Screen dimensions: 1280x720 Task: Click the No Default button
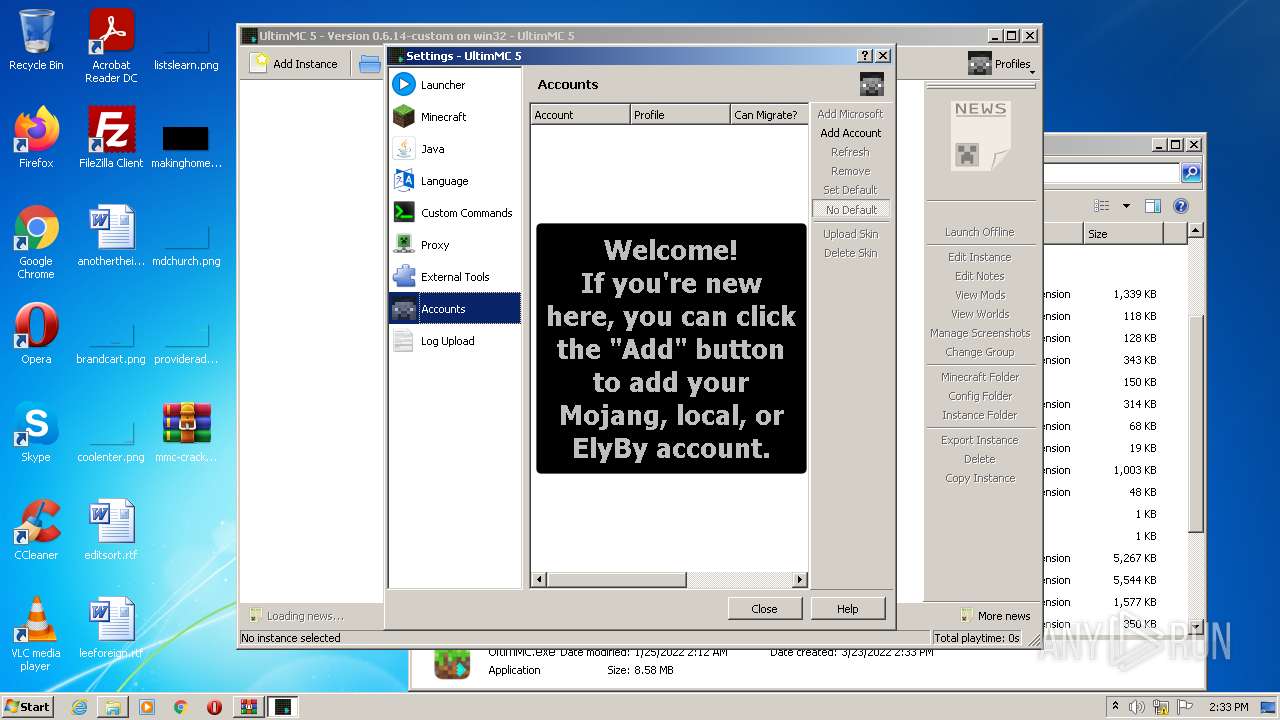[851, 210]
